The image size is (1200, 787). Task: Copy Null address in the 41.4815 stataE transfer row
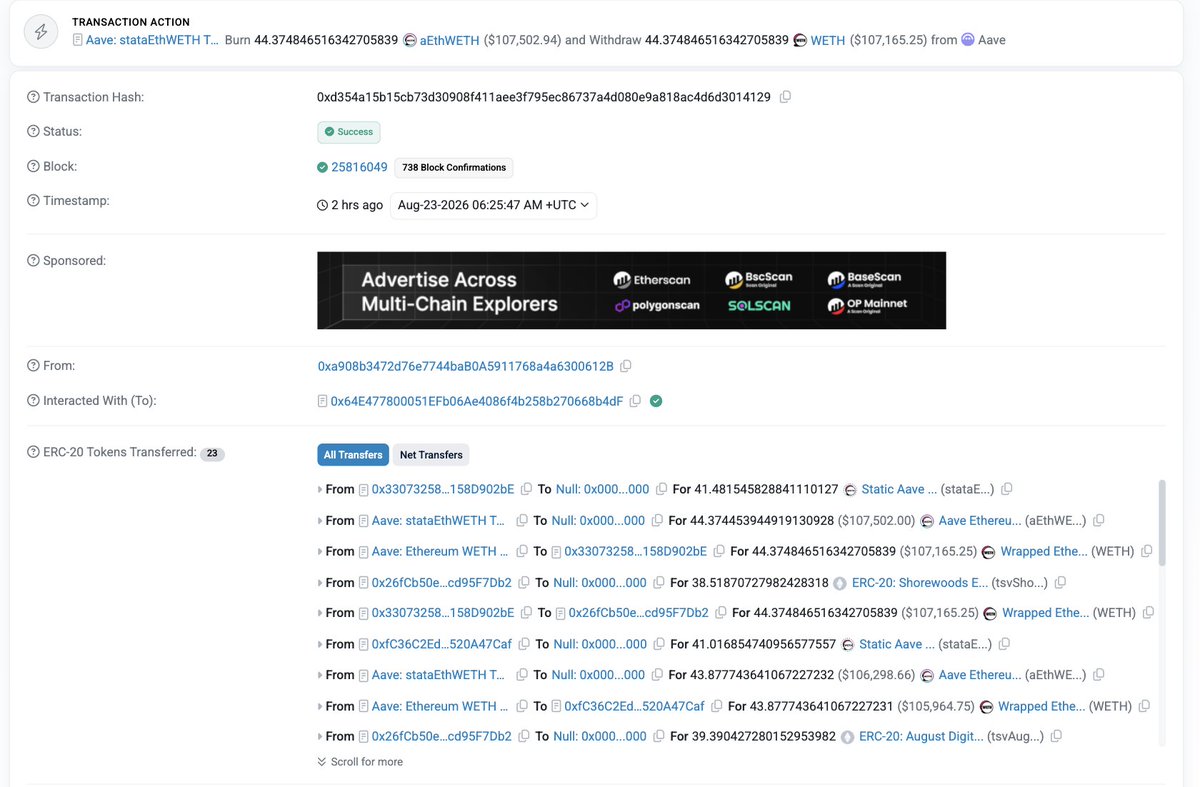tap(661, 489)
